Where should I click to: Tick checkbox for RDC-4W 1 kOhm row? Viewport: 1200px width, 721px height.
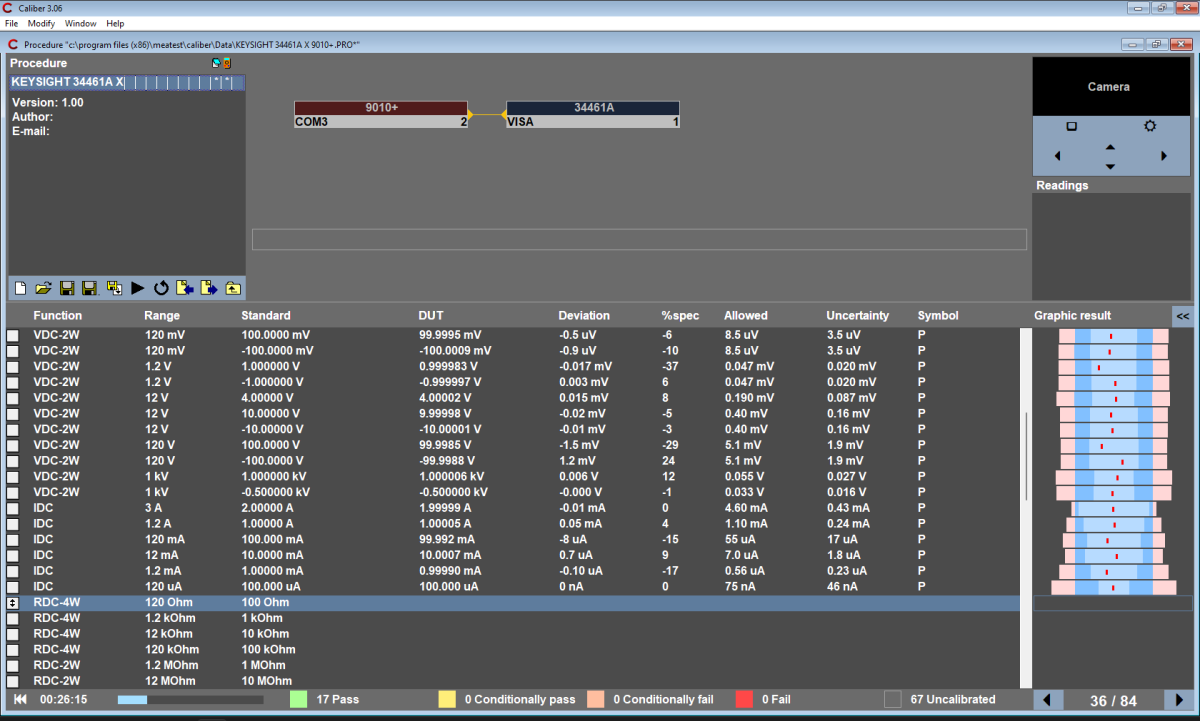click(x=13, y=618)
